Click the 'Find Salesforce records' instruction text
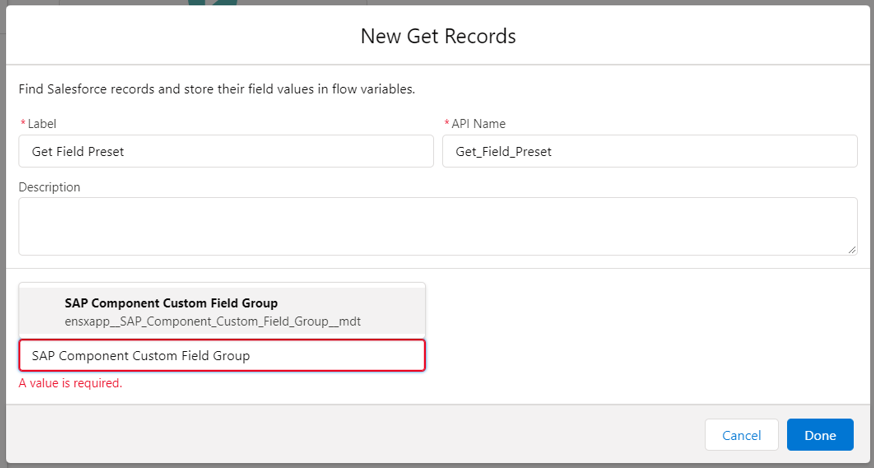874x468 pixels. (217, 89)
